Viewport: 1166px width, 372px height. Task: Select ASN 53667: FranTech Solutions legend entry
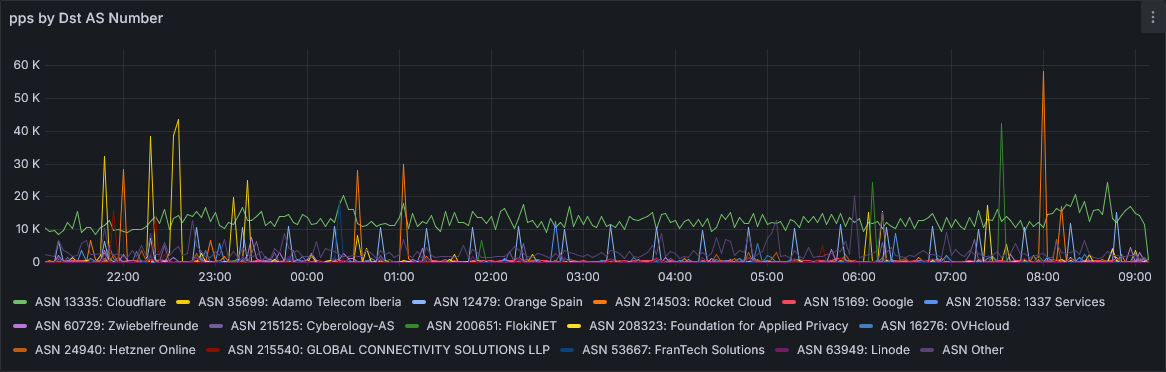click(673, 350)
